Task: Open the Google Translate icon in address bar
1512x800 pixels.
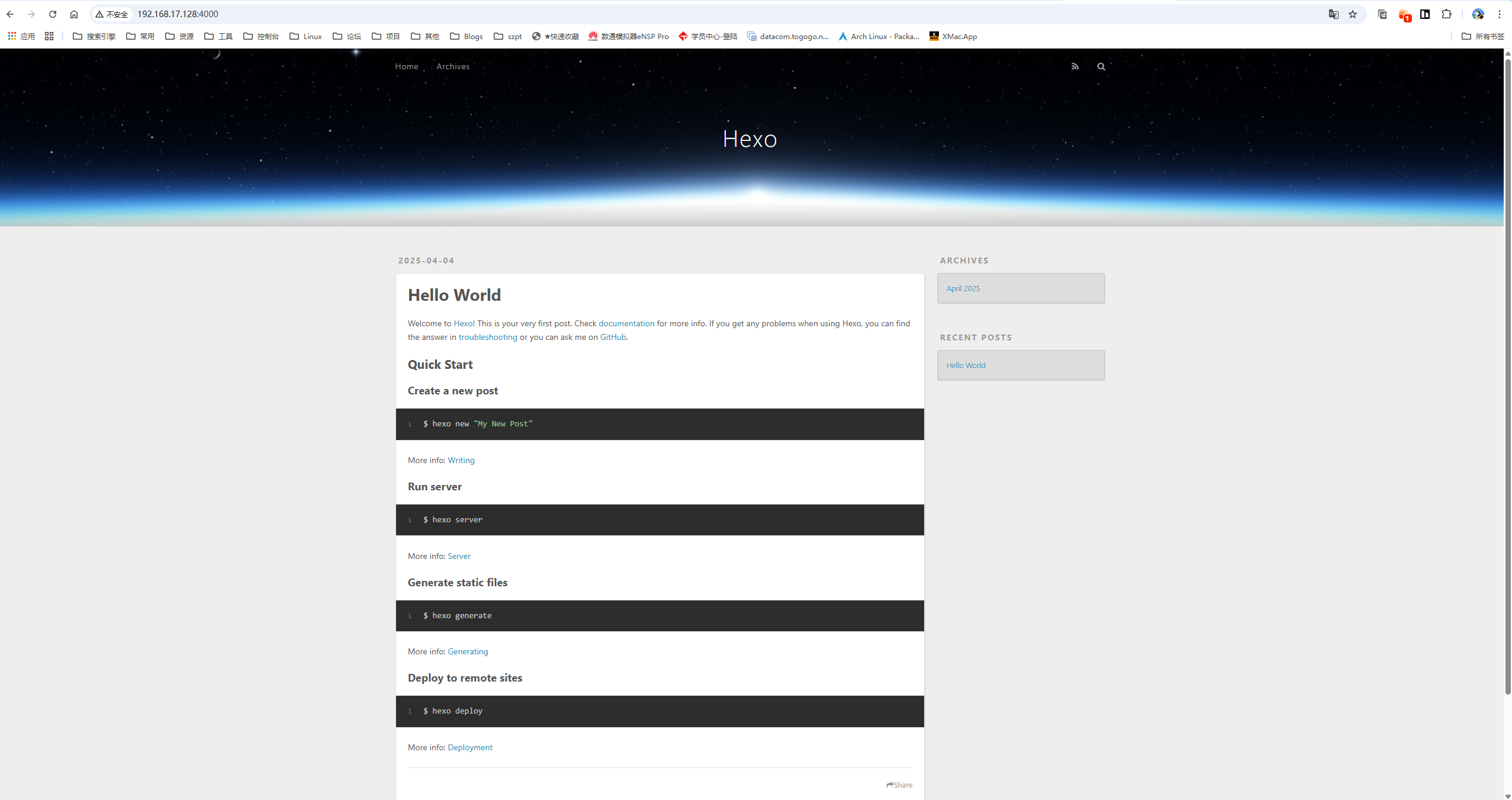Action: pos(1333,14)
